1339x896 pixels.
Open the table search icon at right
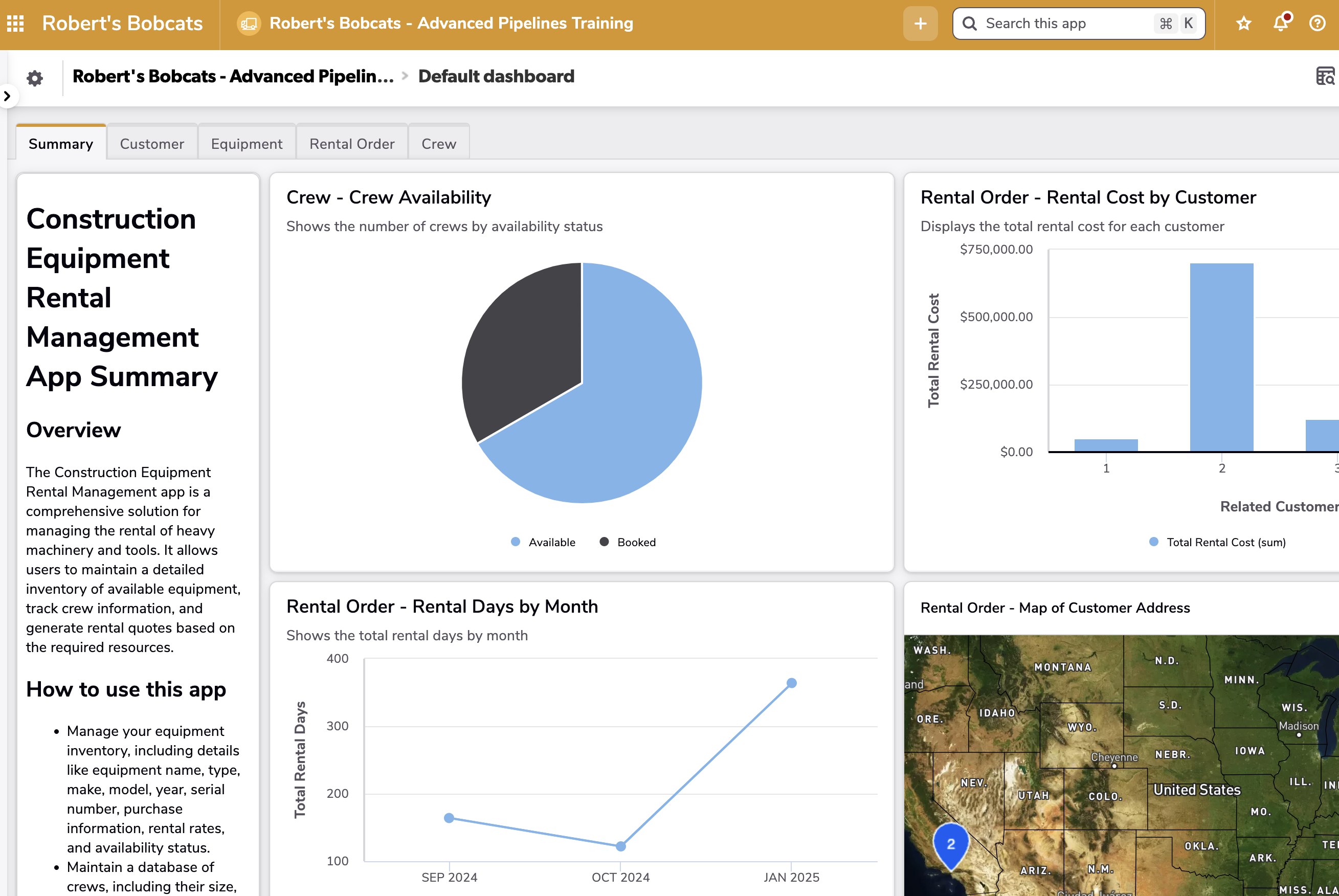[1325, 77]
